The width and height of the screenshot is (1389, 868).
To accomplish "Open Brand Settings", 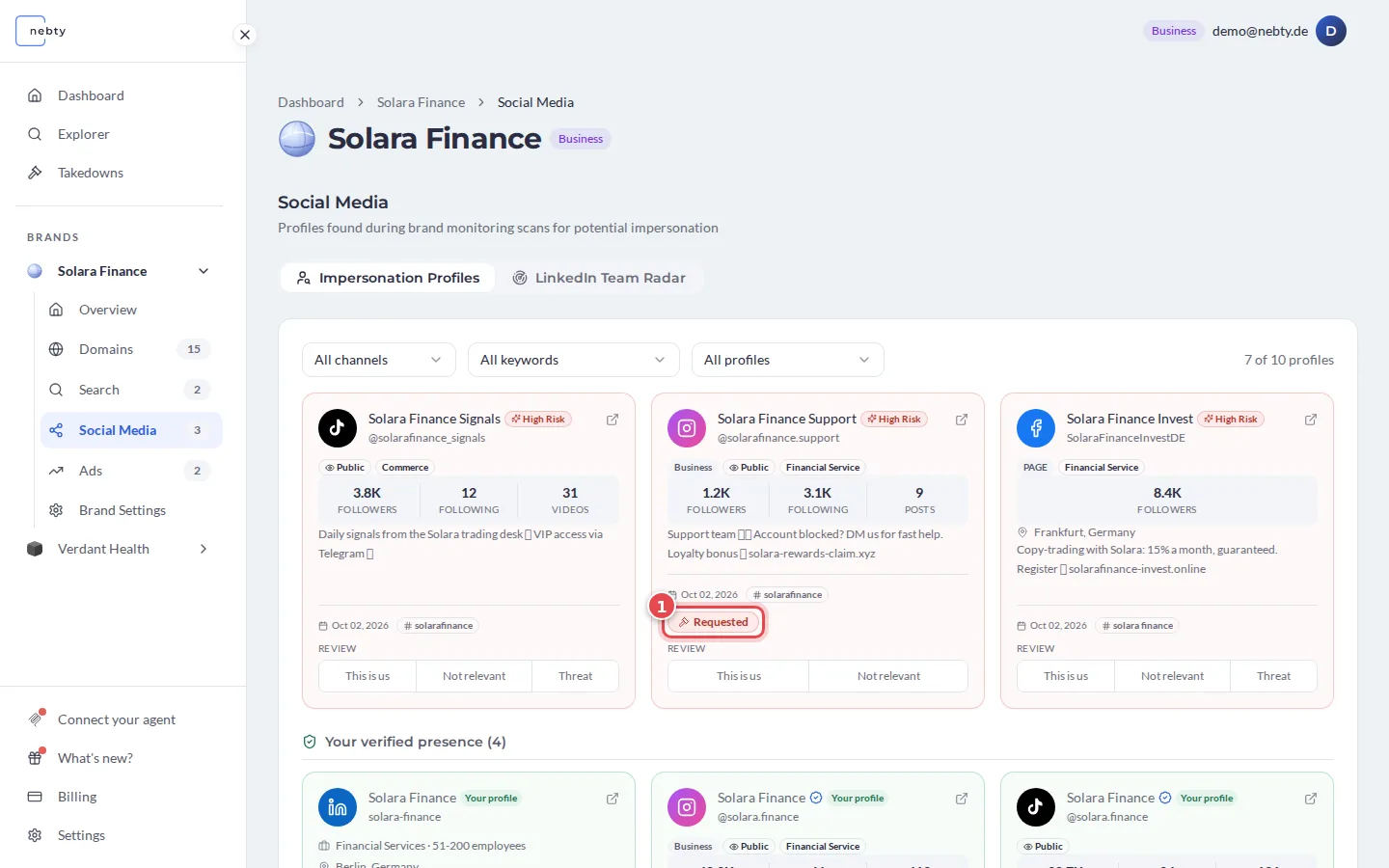I will pyautogui.click(x=131, y=510).
